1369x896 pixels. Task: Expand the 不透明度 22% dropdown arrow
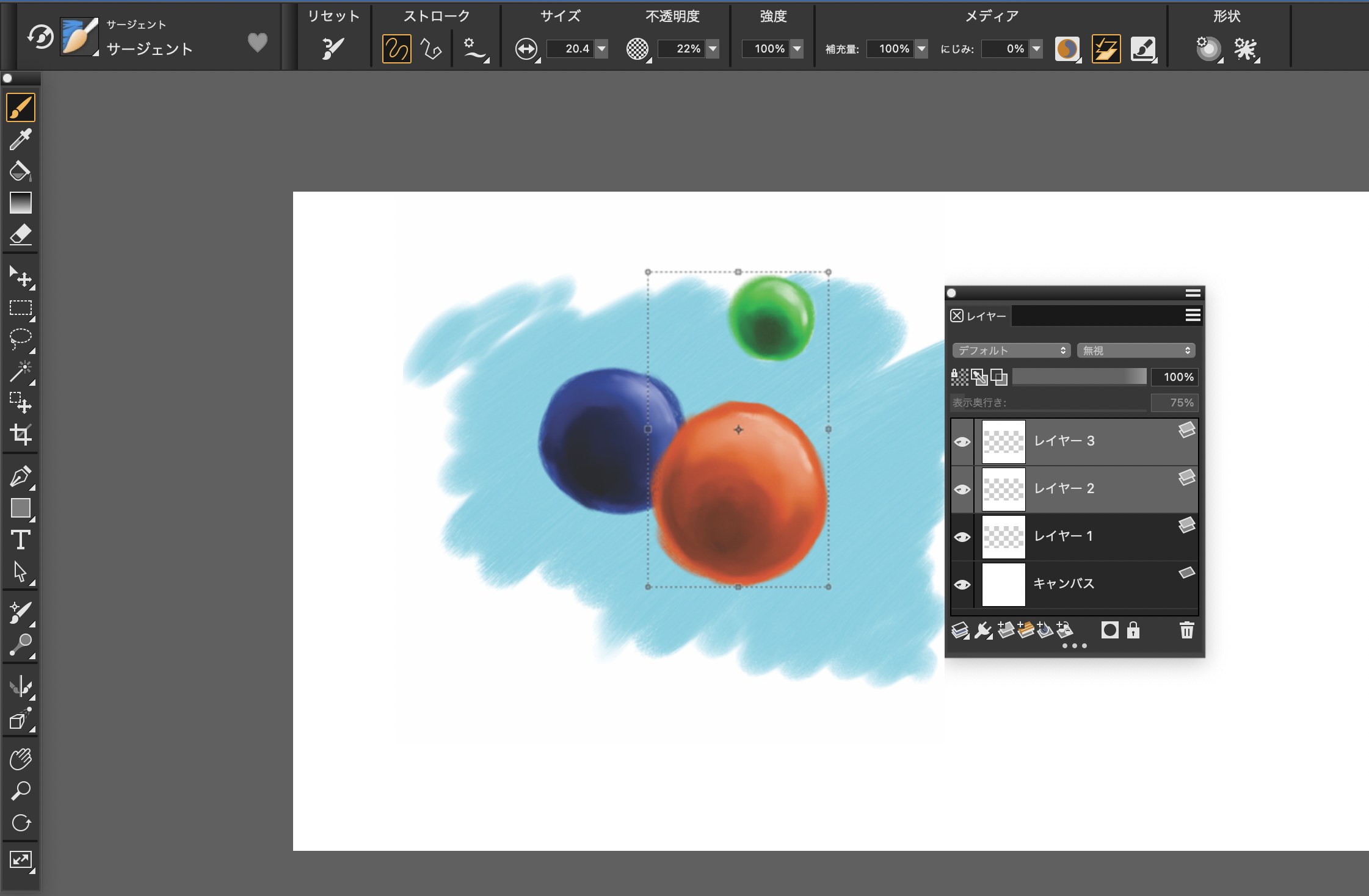[713, 49]
